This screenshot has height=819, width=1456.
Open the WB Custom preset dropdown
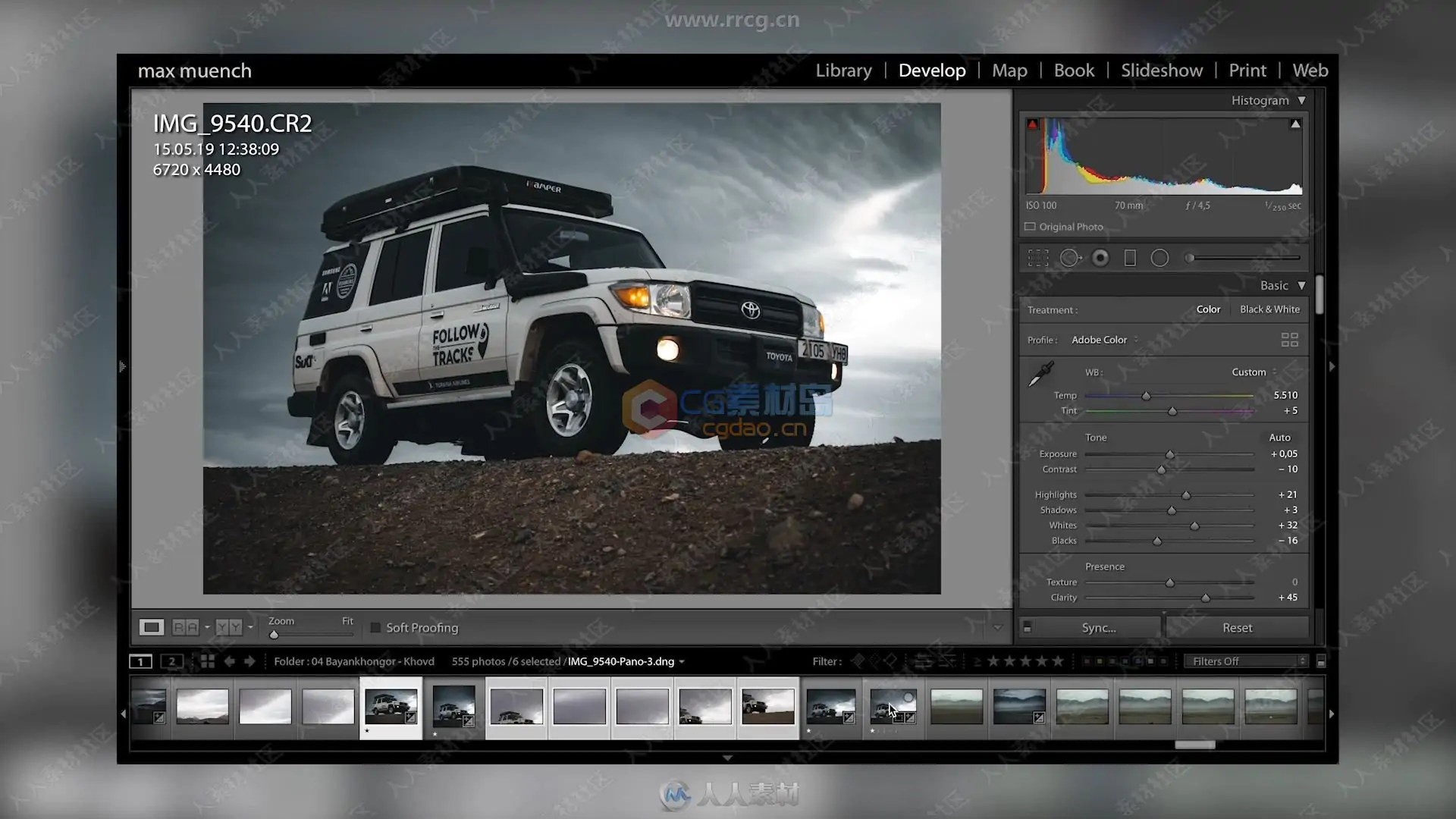tap(1254, 372)
